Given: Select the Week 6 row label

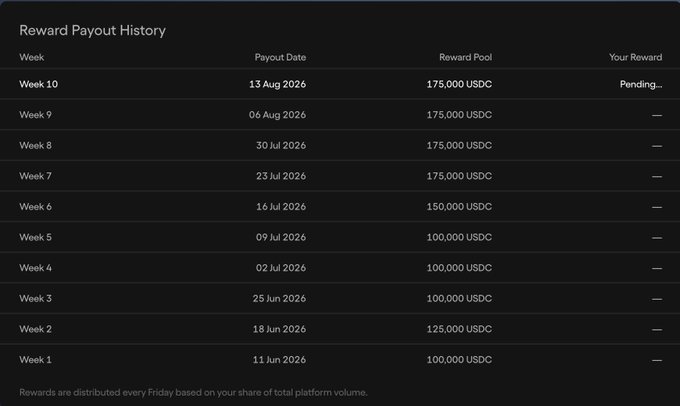Looking at the screenshot, I should [35, 206].
